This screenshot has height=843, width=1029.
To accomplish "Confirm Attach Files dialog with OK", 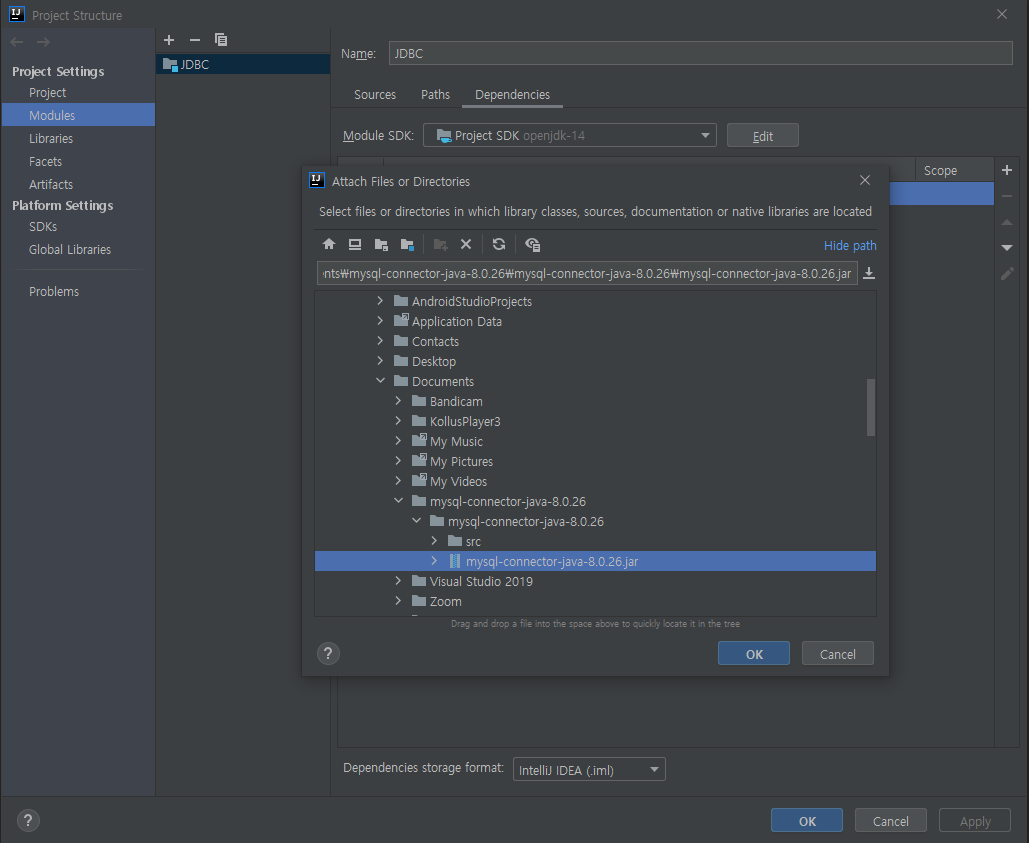I will click(754, 654).
